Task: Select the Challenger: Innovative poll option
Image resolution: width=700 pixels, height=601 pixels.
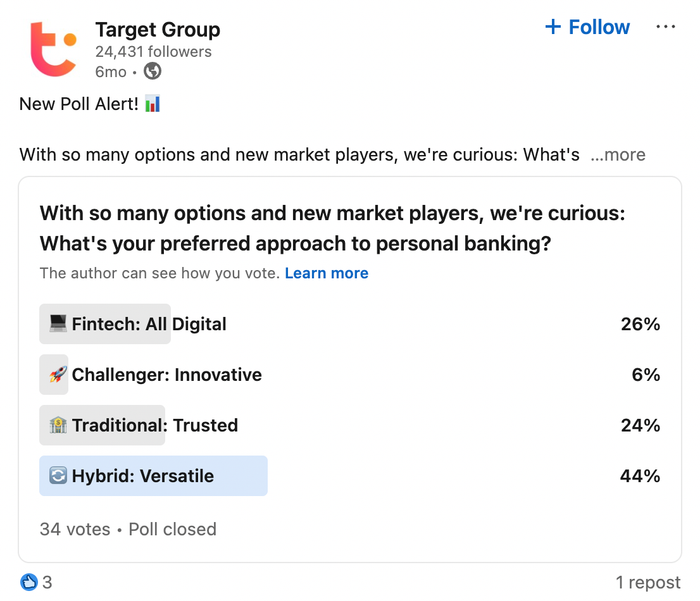Action: [166, 375]
